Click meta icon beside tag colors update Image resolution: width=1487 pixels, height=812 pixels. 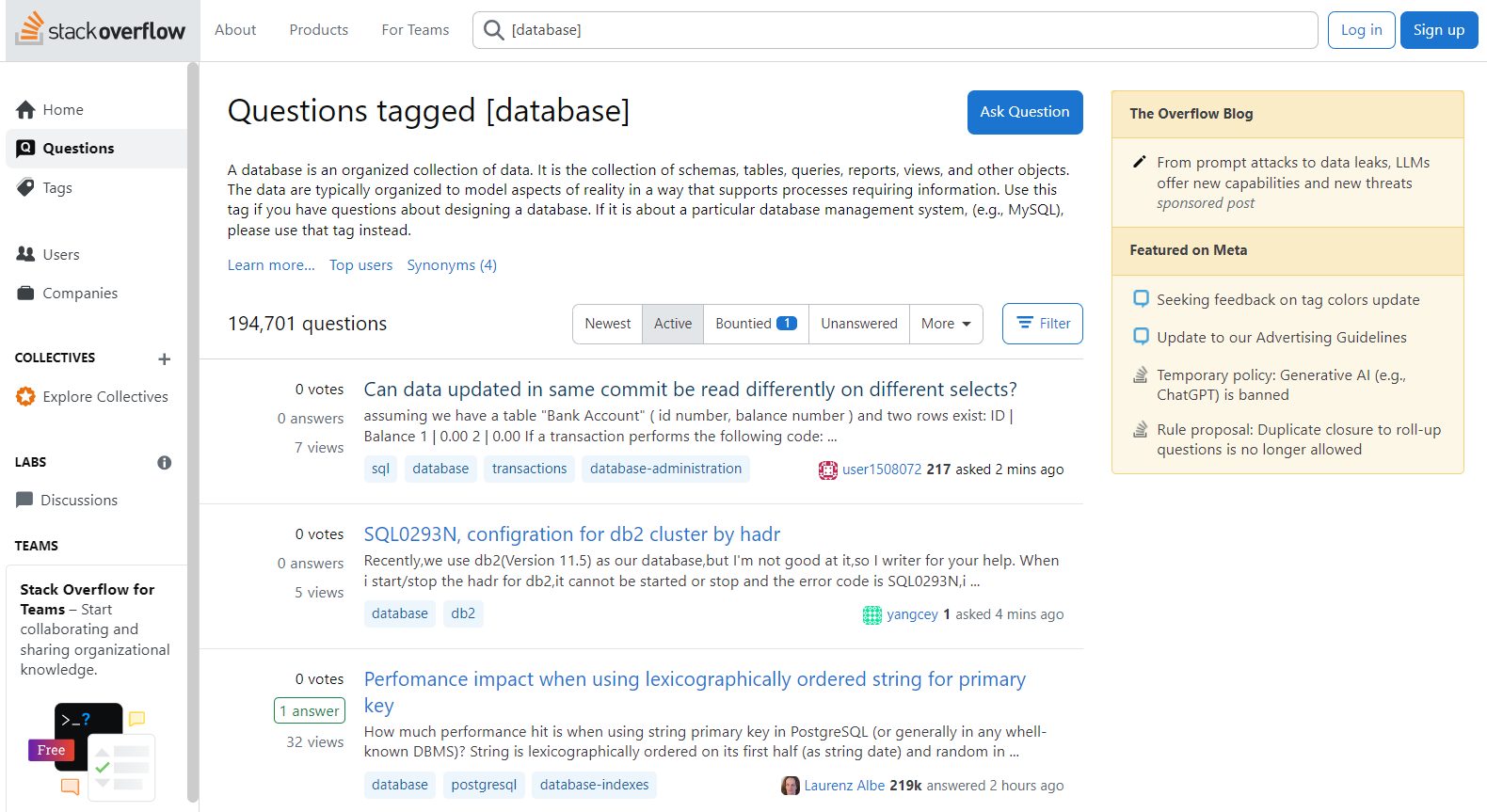click(1141, 299)
